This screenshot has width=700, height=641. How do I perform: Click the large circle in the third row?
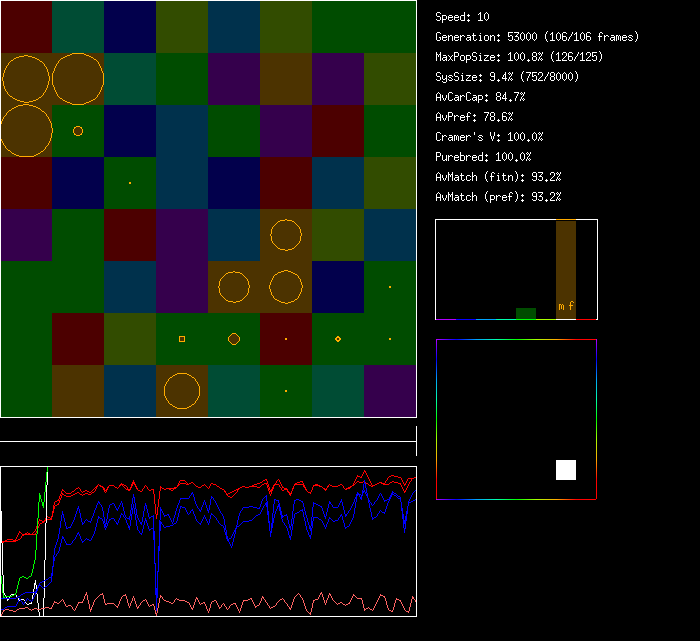pos(27,131)
